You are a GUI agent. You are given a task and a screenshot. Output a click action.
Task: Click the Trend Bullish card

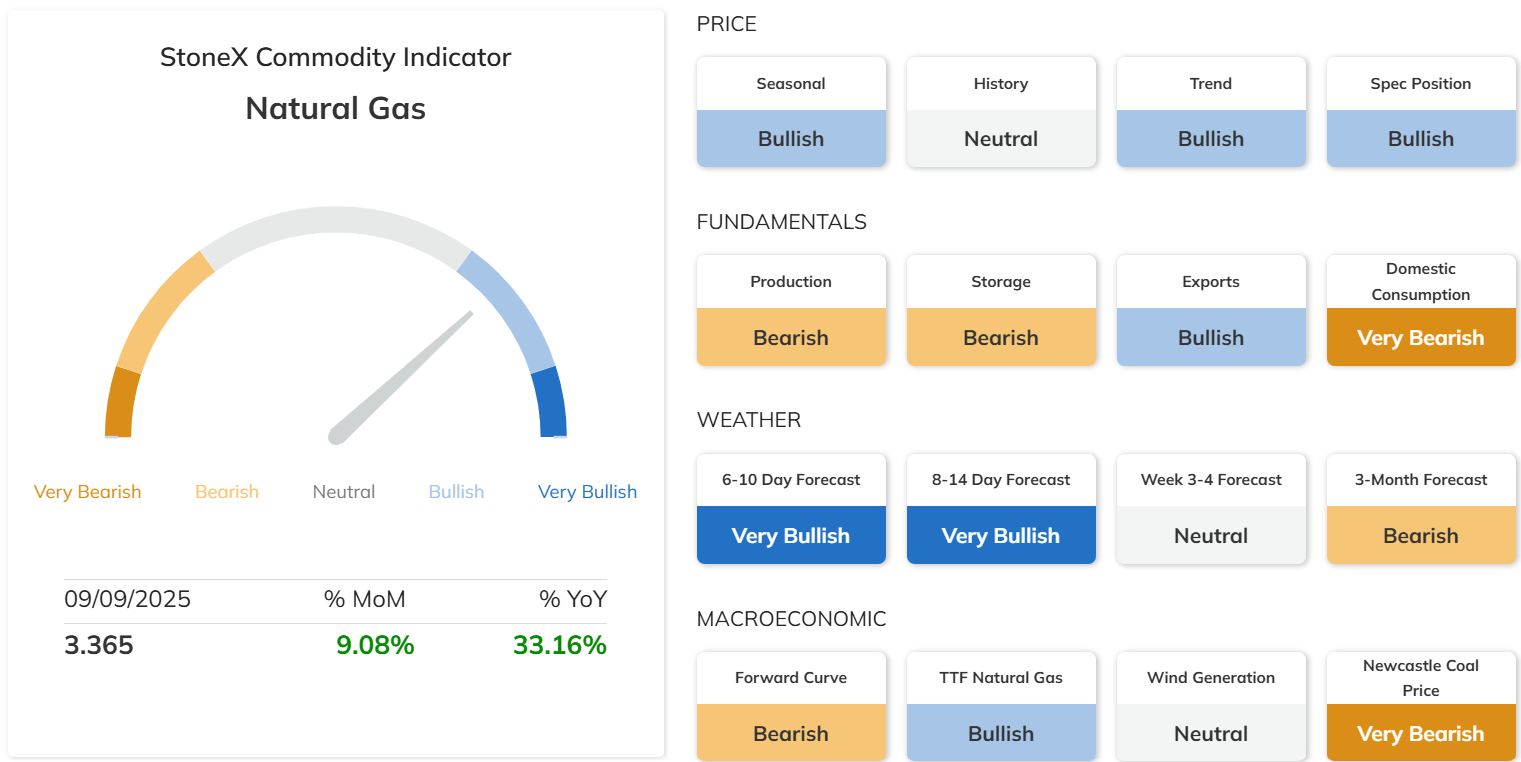point(1211,112)
